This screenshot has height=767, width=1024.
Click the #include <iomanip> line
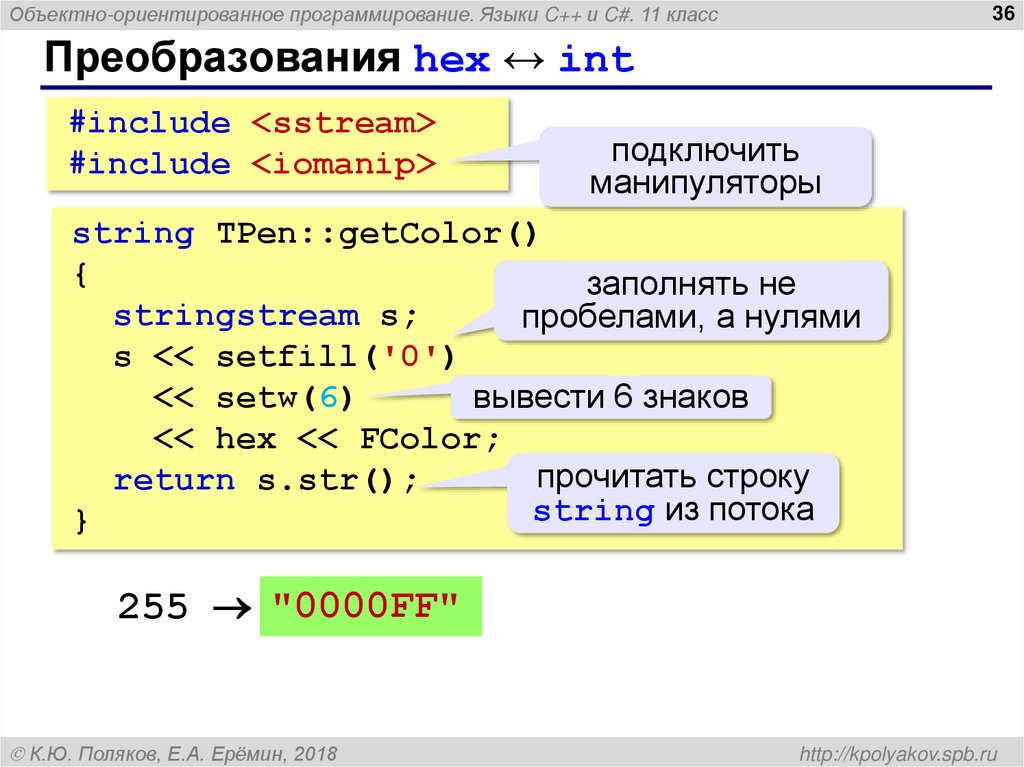(253, 163)
